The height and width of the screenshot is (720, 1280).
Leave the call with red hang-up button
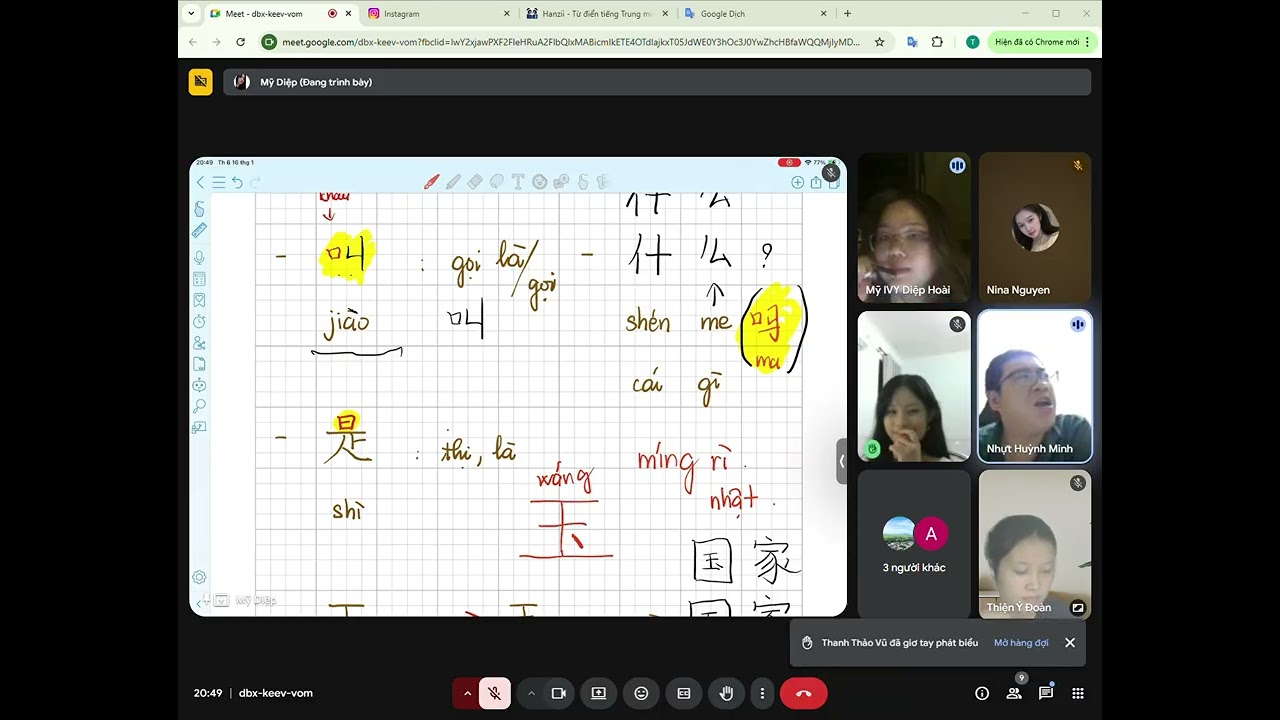click(x=803, y=693)
